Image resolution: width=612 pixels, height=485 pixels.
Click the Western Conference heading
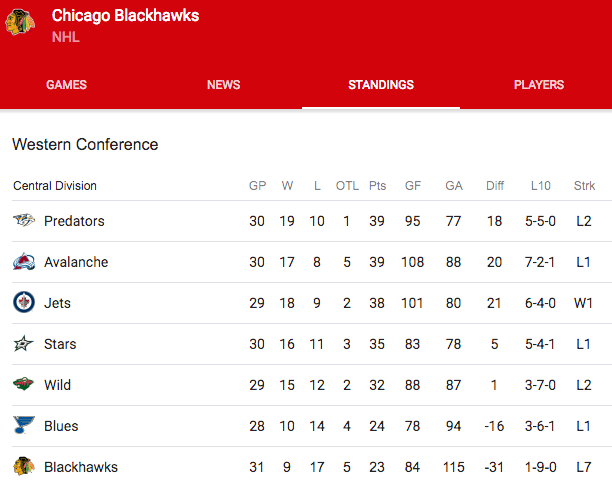[85, 145]
